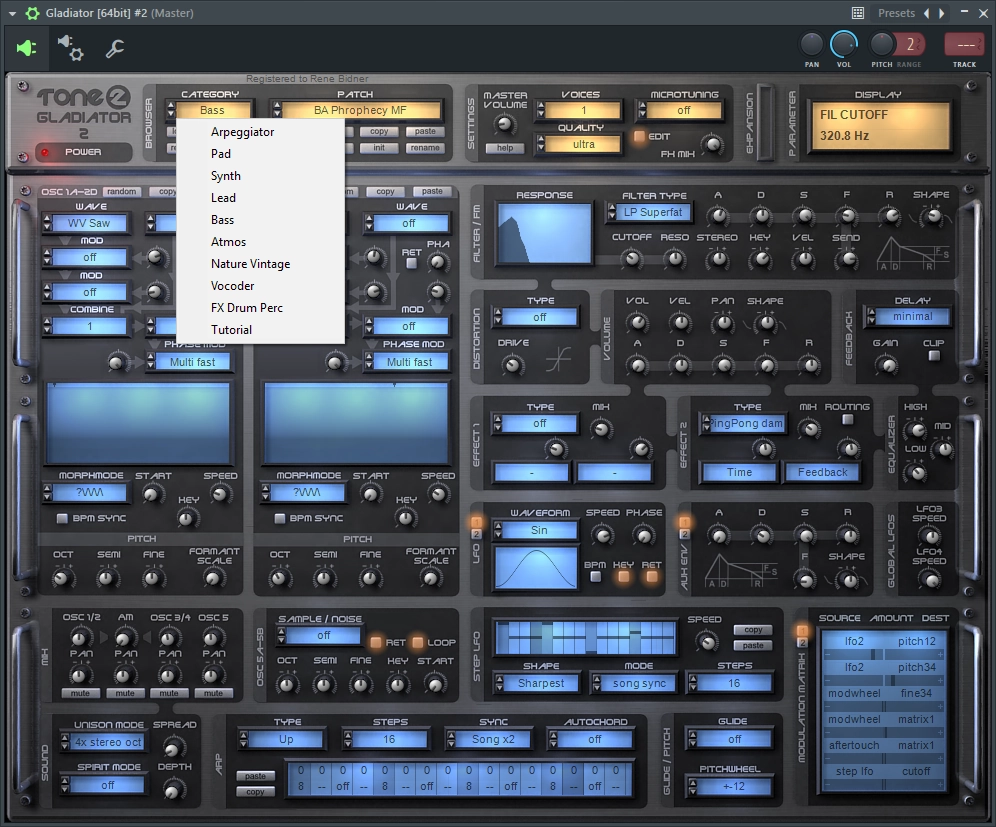Select Pad from the category menu
The height and width of the screenshot is (827, 996).
point(221,154)
